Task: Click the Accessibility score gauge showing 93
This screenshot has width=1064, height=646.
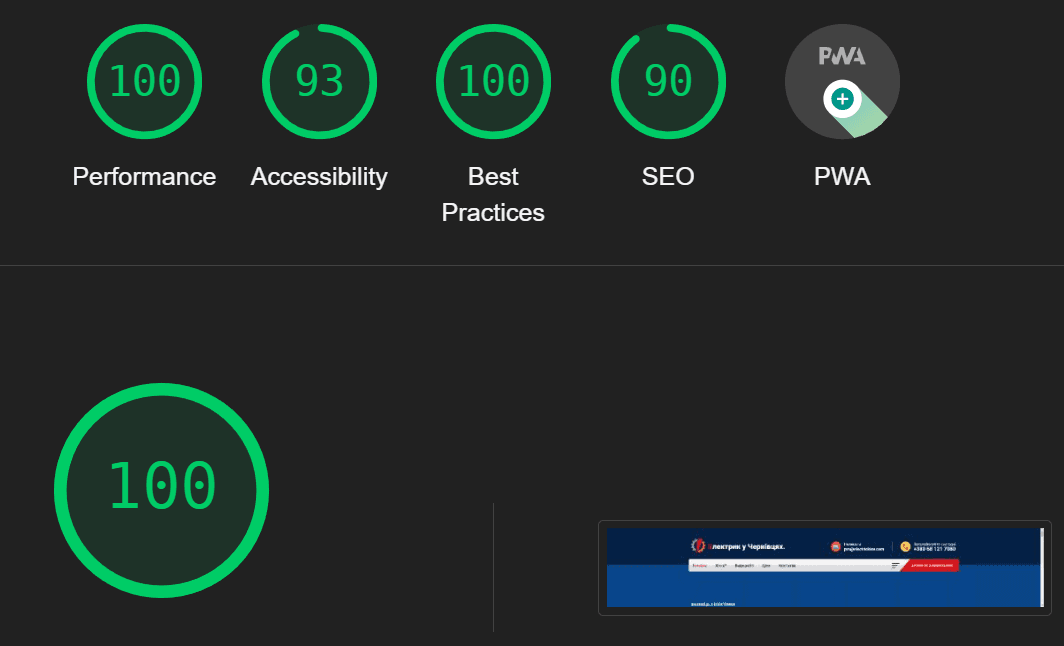Action: pos(319,81)
